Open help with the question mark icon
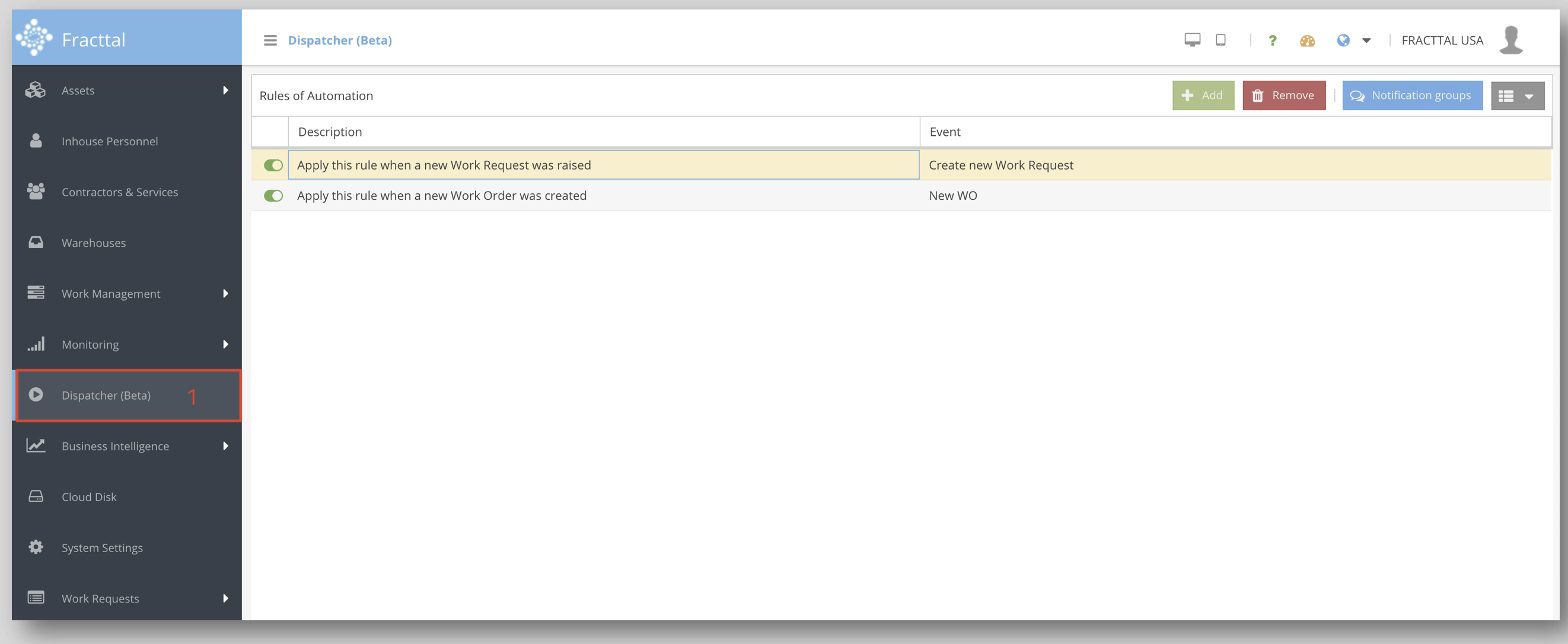The width and height of the screenshot is (1568, 644). [x=1272, y=41]
